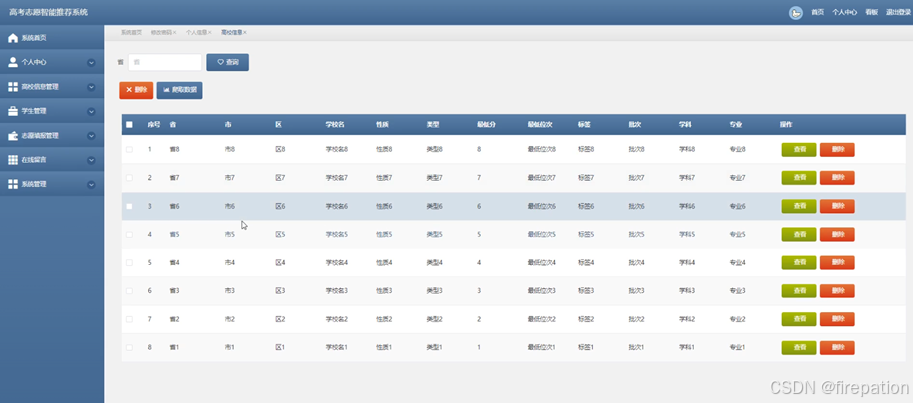Toggle the select-all checkbox in table header
Viewport: 913px width, 403px height.
129,124
